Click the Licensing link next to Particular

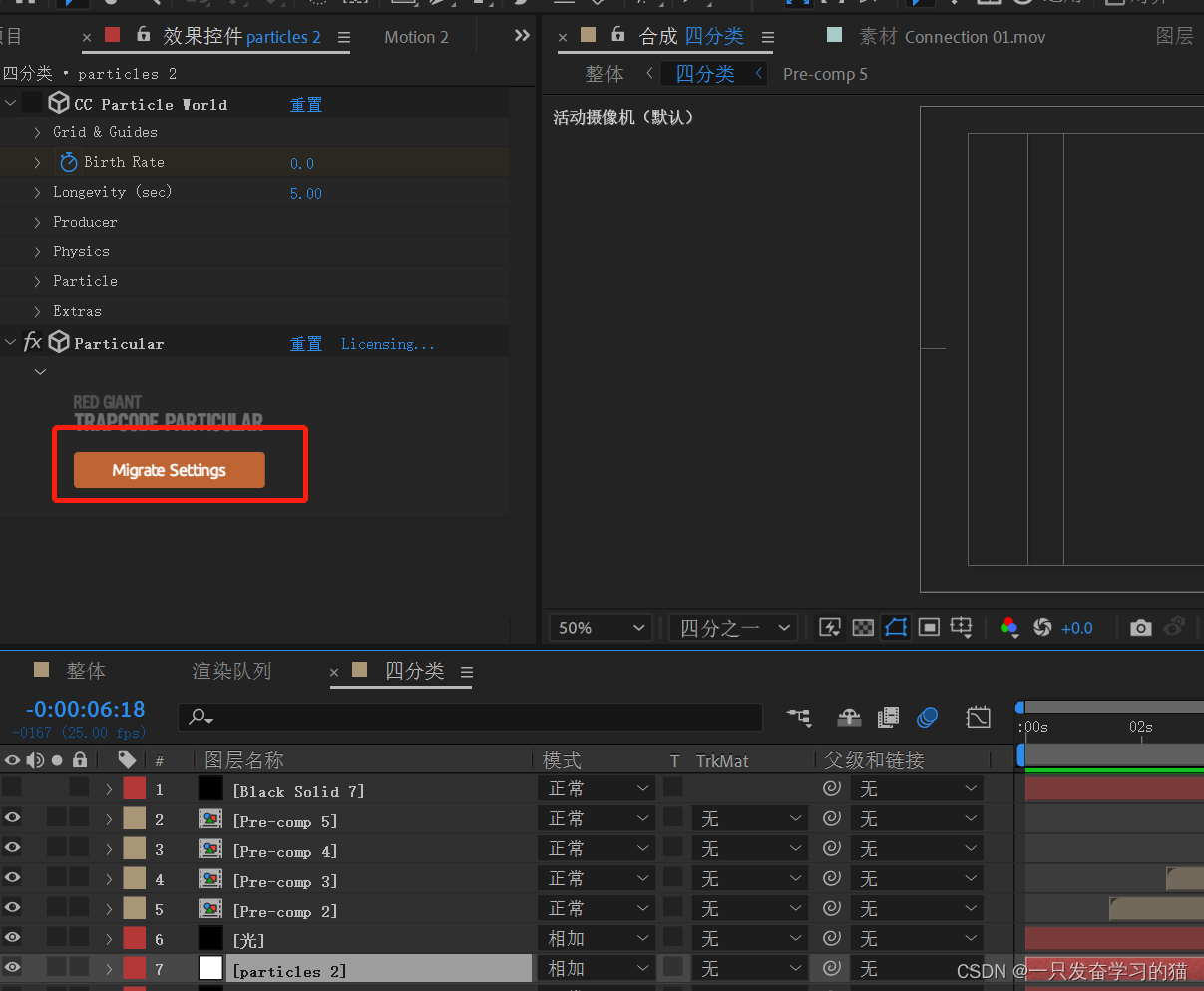click(x=387, y=343)
